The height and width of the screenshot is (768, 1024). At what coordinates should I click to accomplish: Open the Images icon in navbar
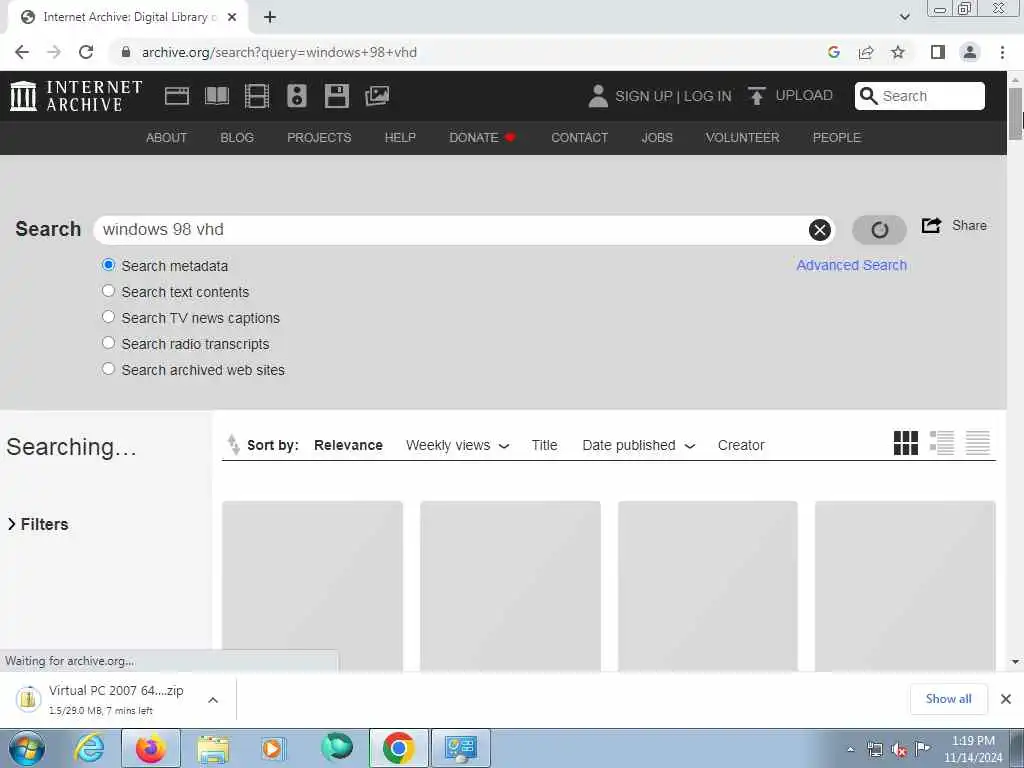click(377, 96)
